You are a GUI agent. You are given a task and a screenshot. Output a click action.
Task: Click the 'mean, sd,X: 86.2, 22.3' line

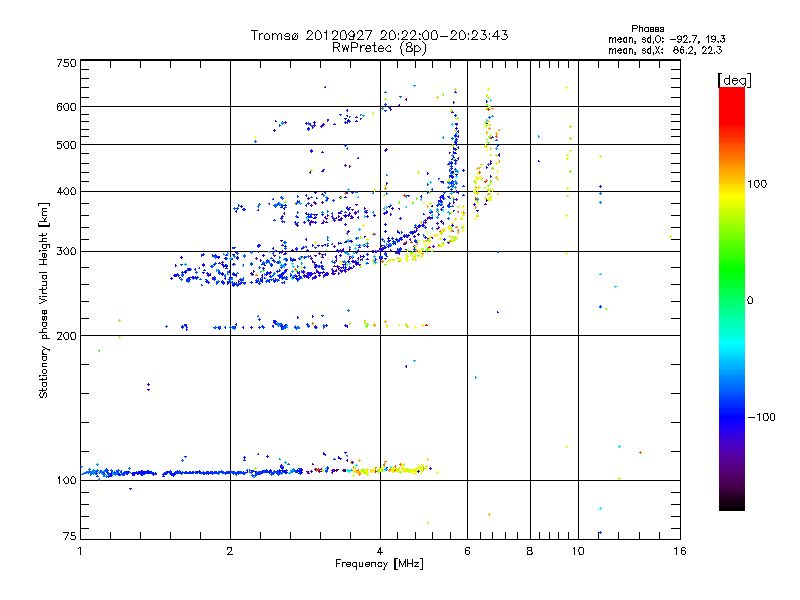coord(665,50)
